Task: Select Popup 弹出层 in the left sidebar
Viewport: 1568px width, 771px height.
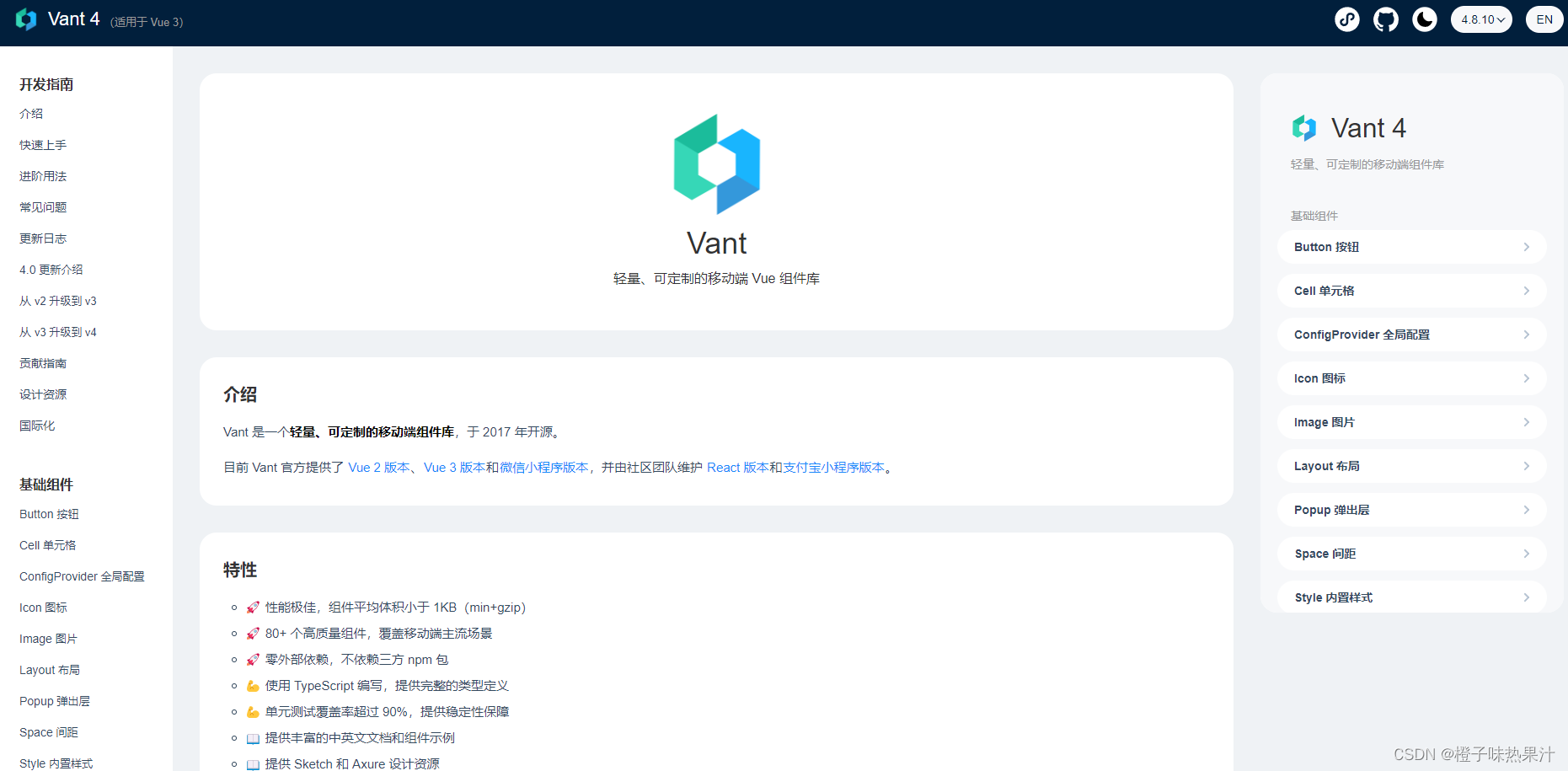Action: coord(55,701)
